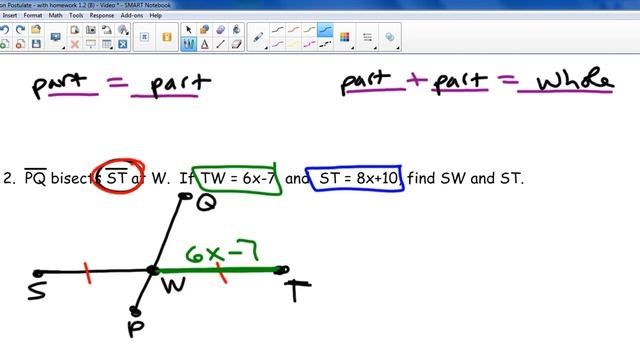Select the white block eraser icon
640x360 pixels.
click(x=236, y=44)
